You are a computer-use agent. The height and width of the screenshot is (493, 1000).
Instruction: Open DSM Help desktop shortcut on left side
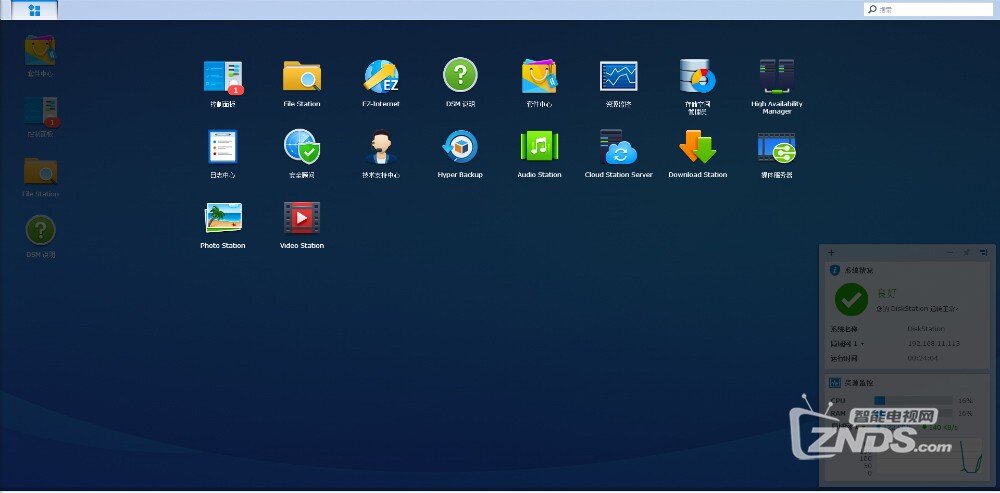[x=40, y=230]
